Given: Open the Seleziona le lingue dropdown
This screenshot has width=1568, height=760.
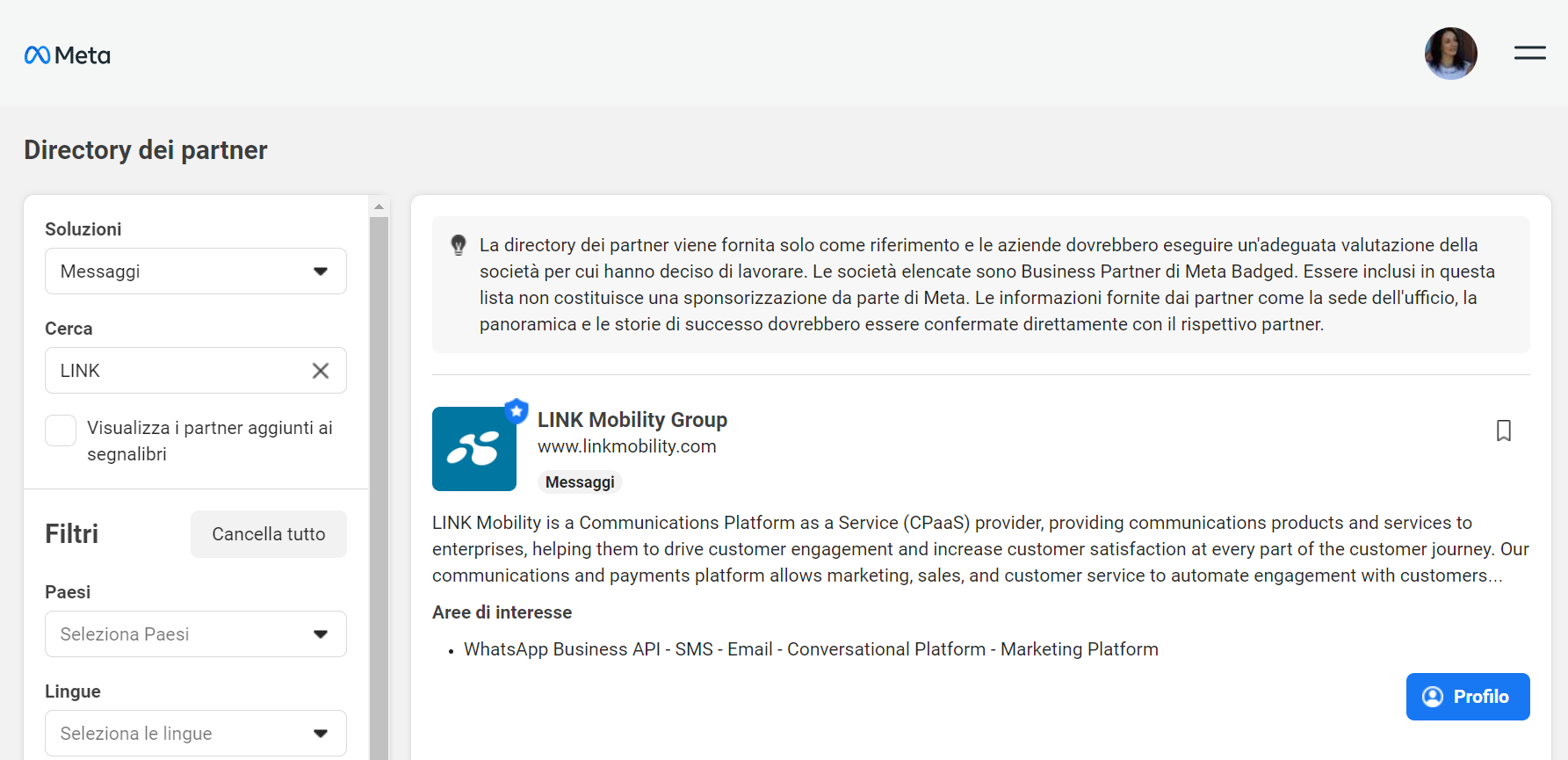Looking at the screenshot, I should [195, 733].
